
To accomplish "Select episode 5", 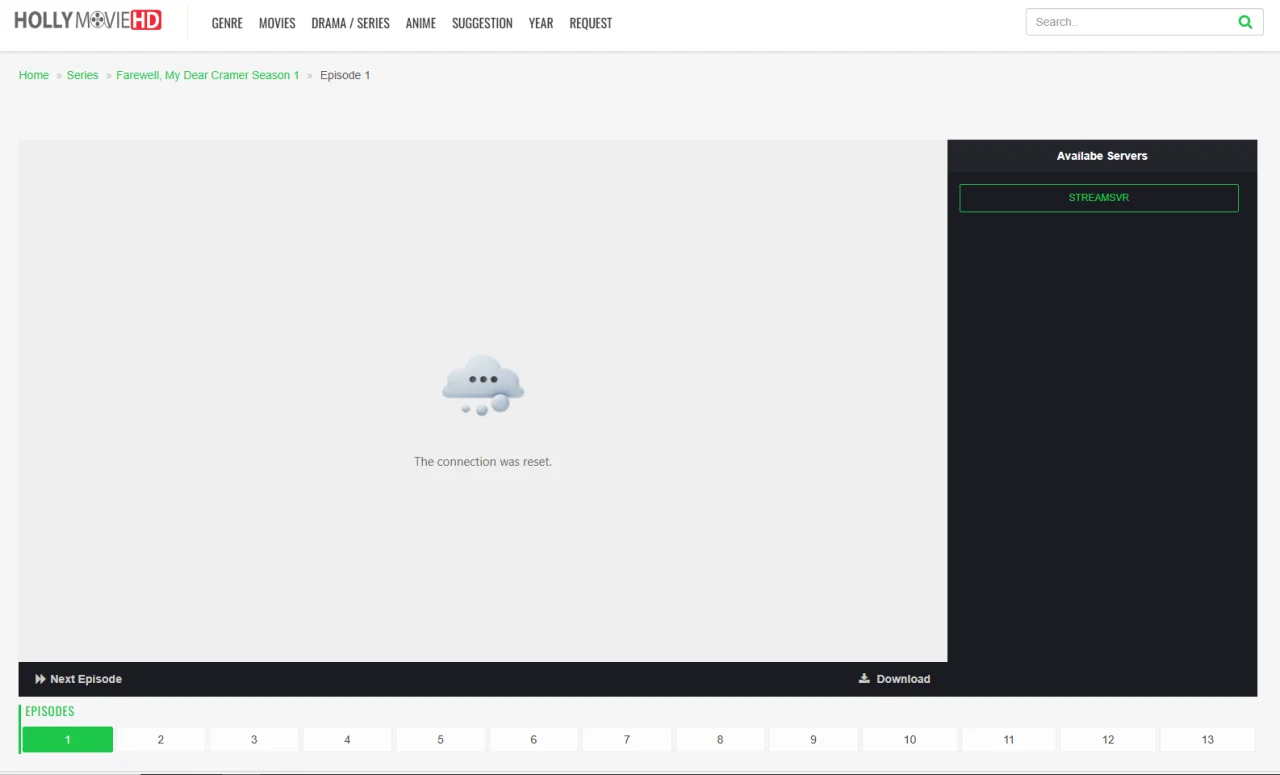I will (440, 740).
